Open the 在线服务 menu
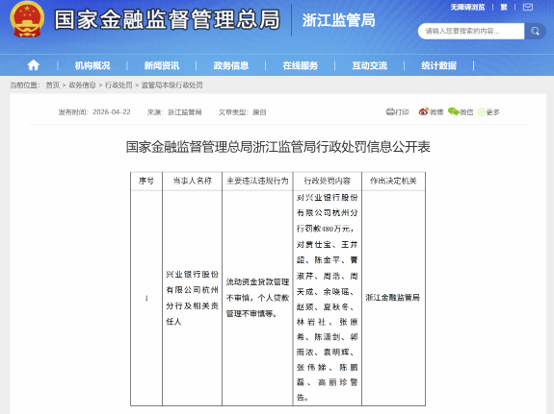The height and width of the screenshot is (414, 554). [x=300, y=65]
